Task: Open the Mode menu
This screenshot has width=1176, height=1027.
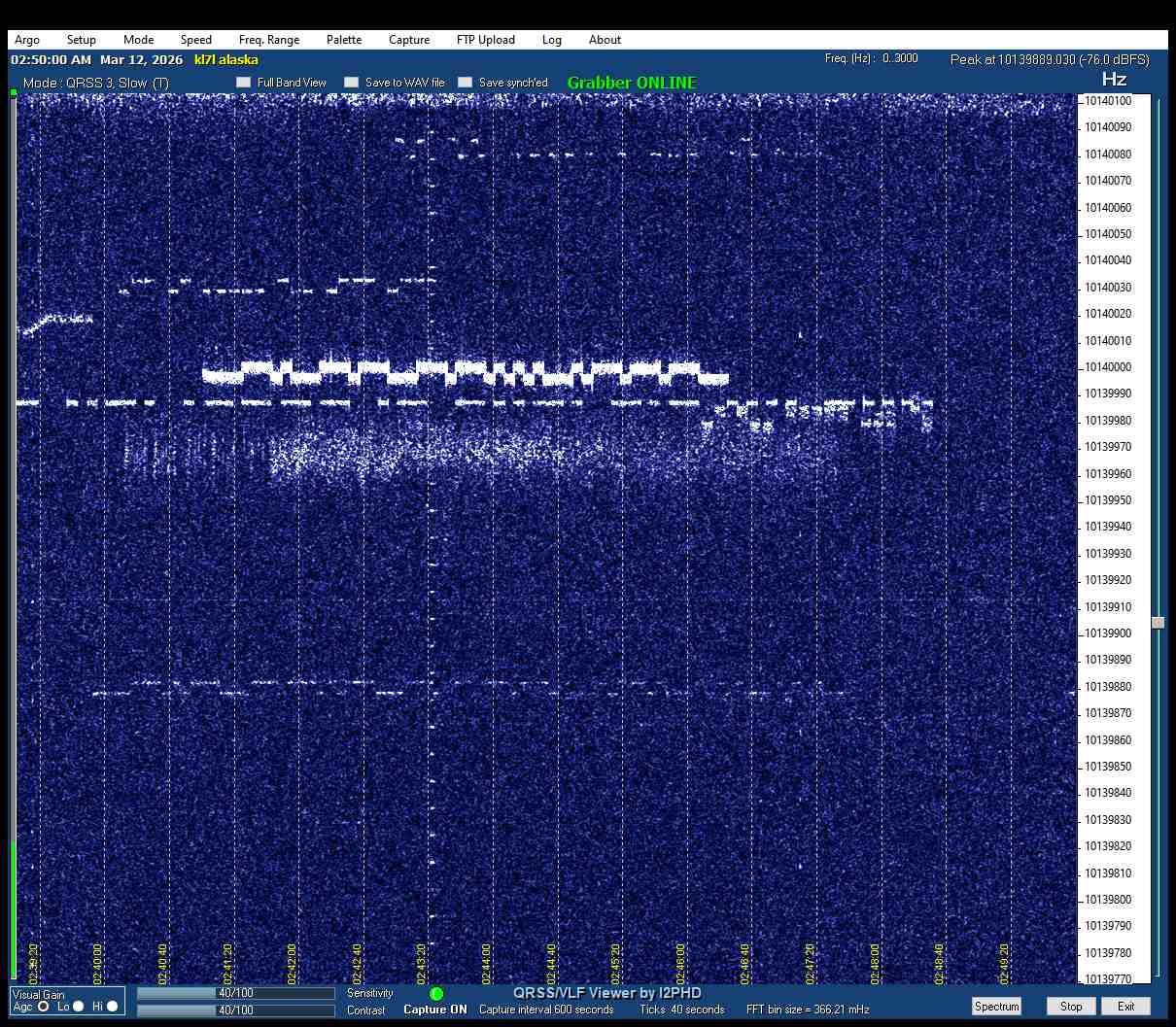Action: [x=138, y=40]
